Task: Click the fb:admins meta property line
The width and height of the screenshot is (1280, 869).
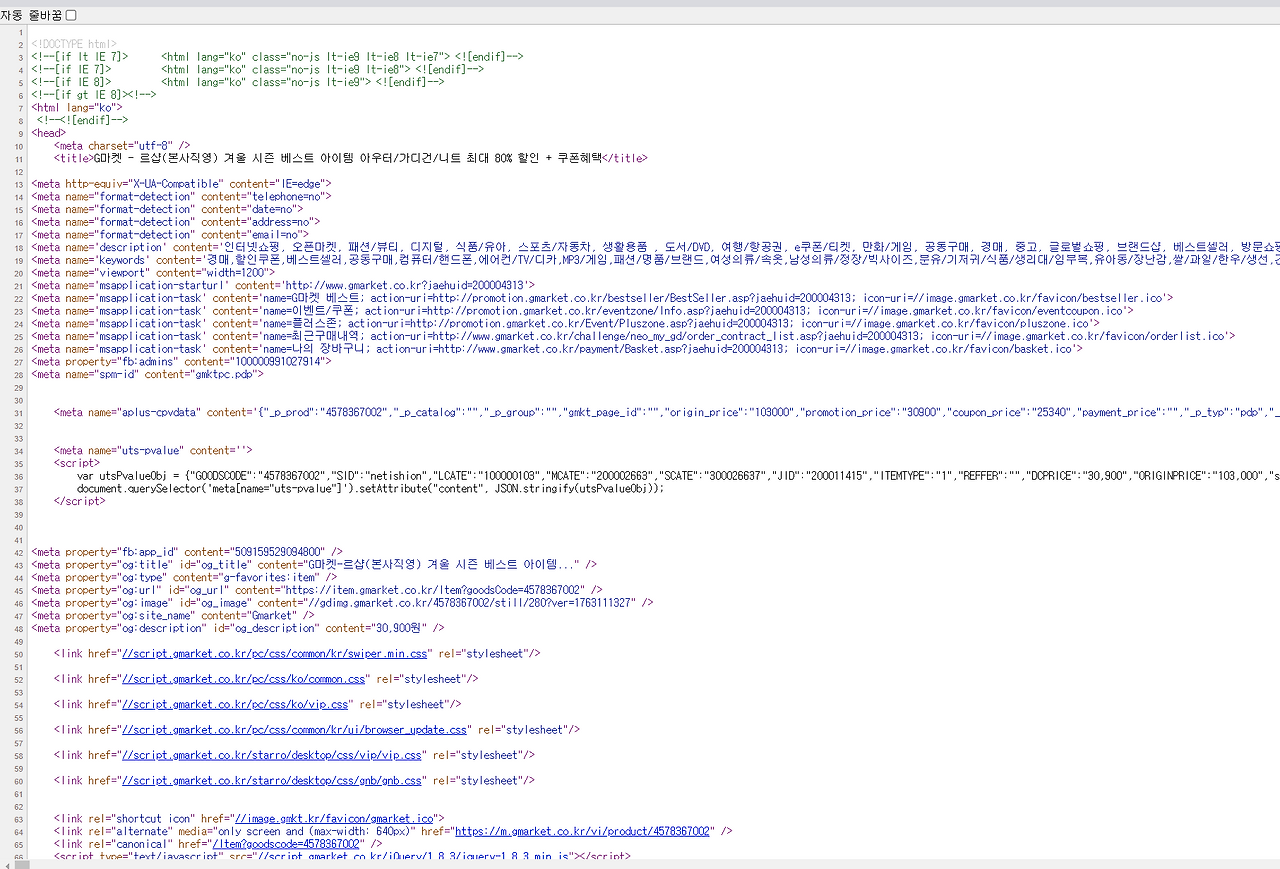Action: [x=181, y=361]
